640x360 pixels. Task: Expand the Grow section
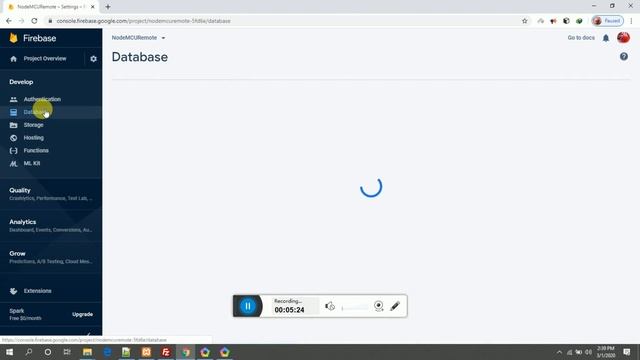click(x=51, y=257)
